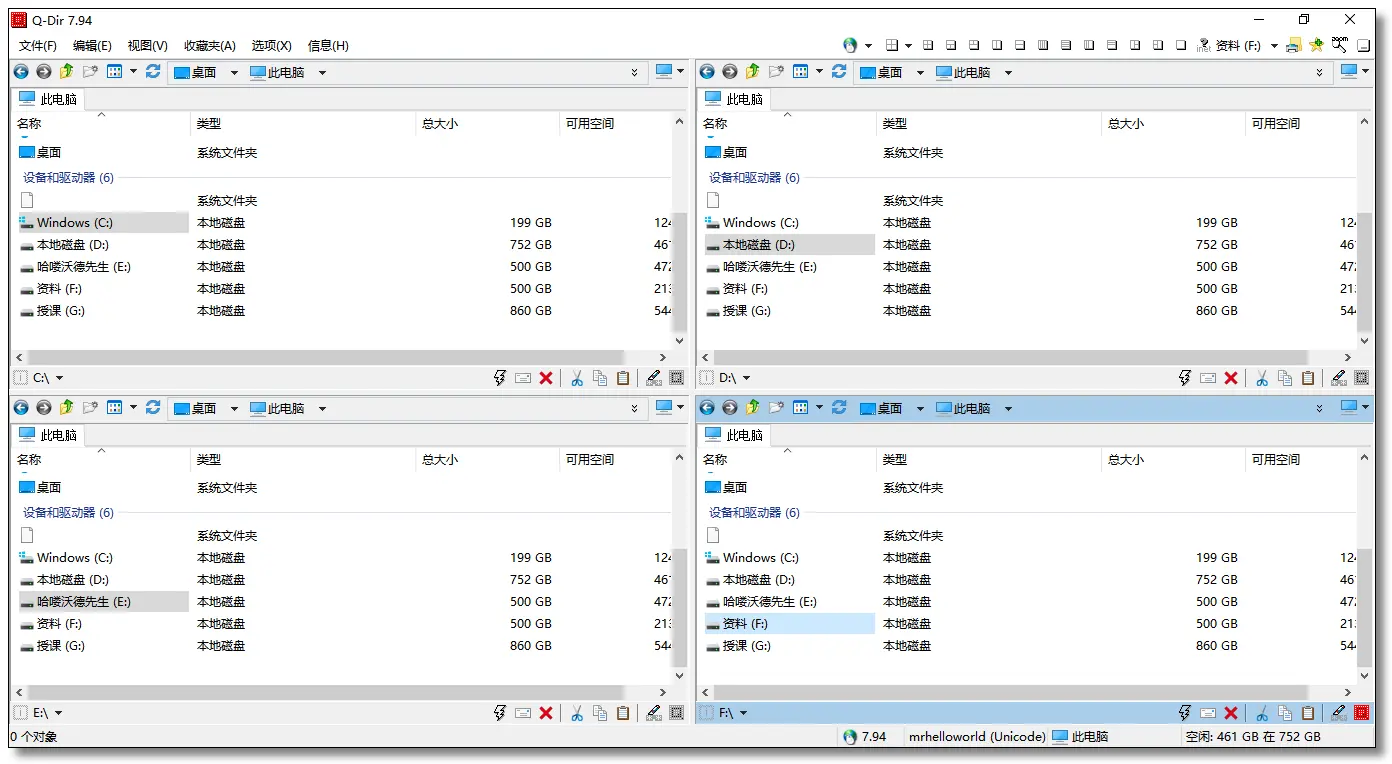Viewport: 1392px width, 764px height.
Task: Click the scissors cut icon in the D:\ pane
Action: pyautogui.click(x=1262, y=378)
